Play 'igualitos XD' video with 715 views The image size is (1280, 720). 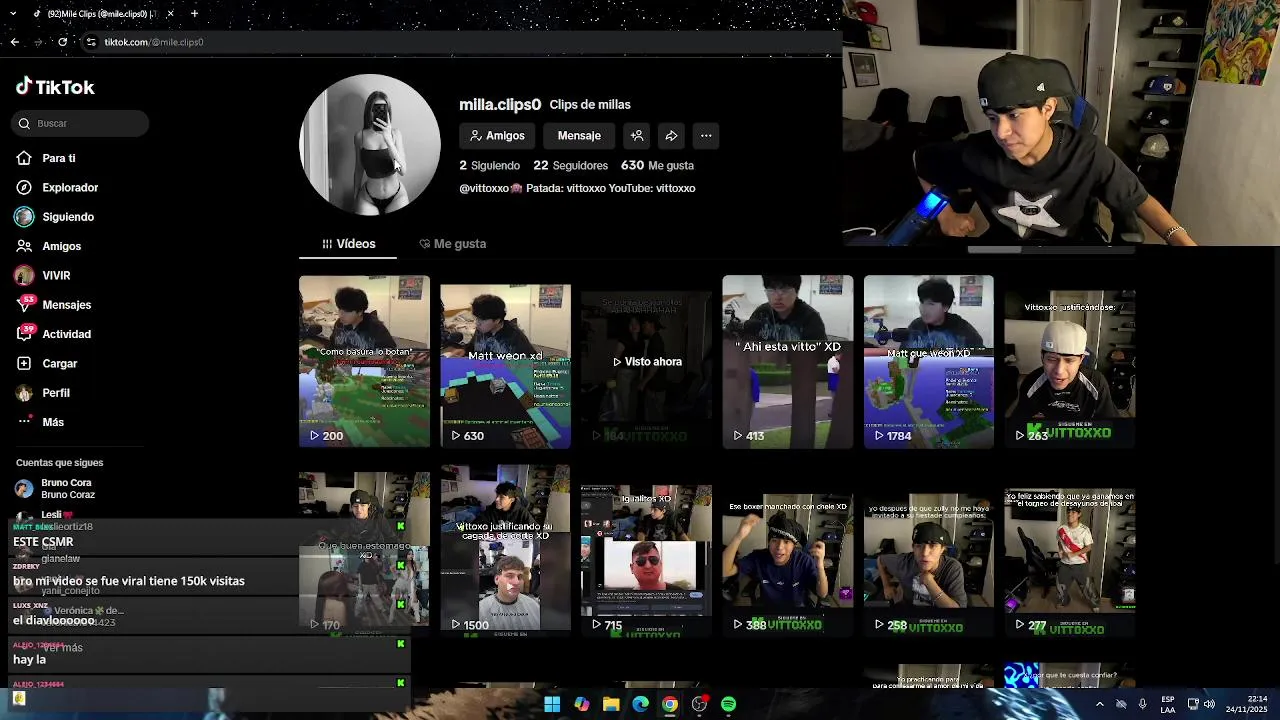pyautogui.click(x=646, y=551)
